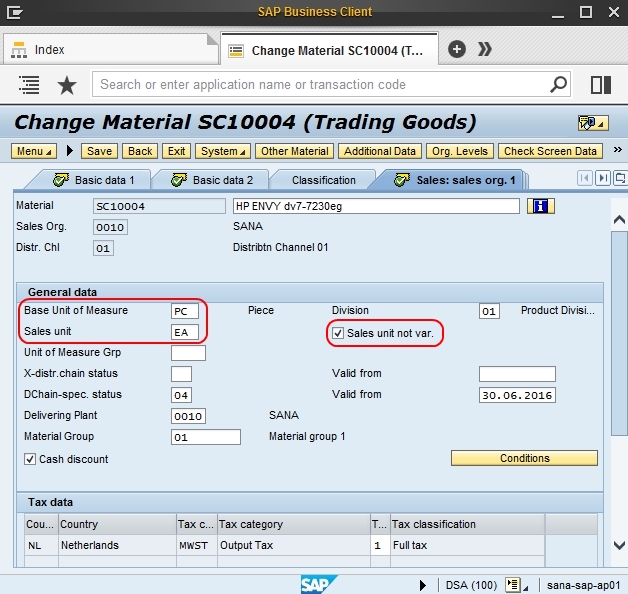Open the tab list selector icon

[620, 178]
